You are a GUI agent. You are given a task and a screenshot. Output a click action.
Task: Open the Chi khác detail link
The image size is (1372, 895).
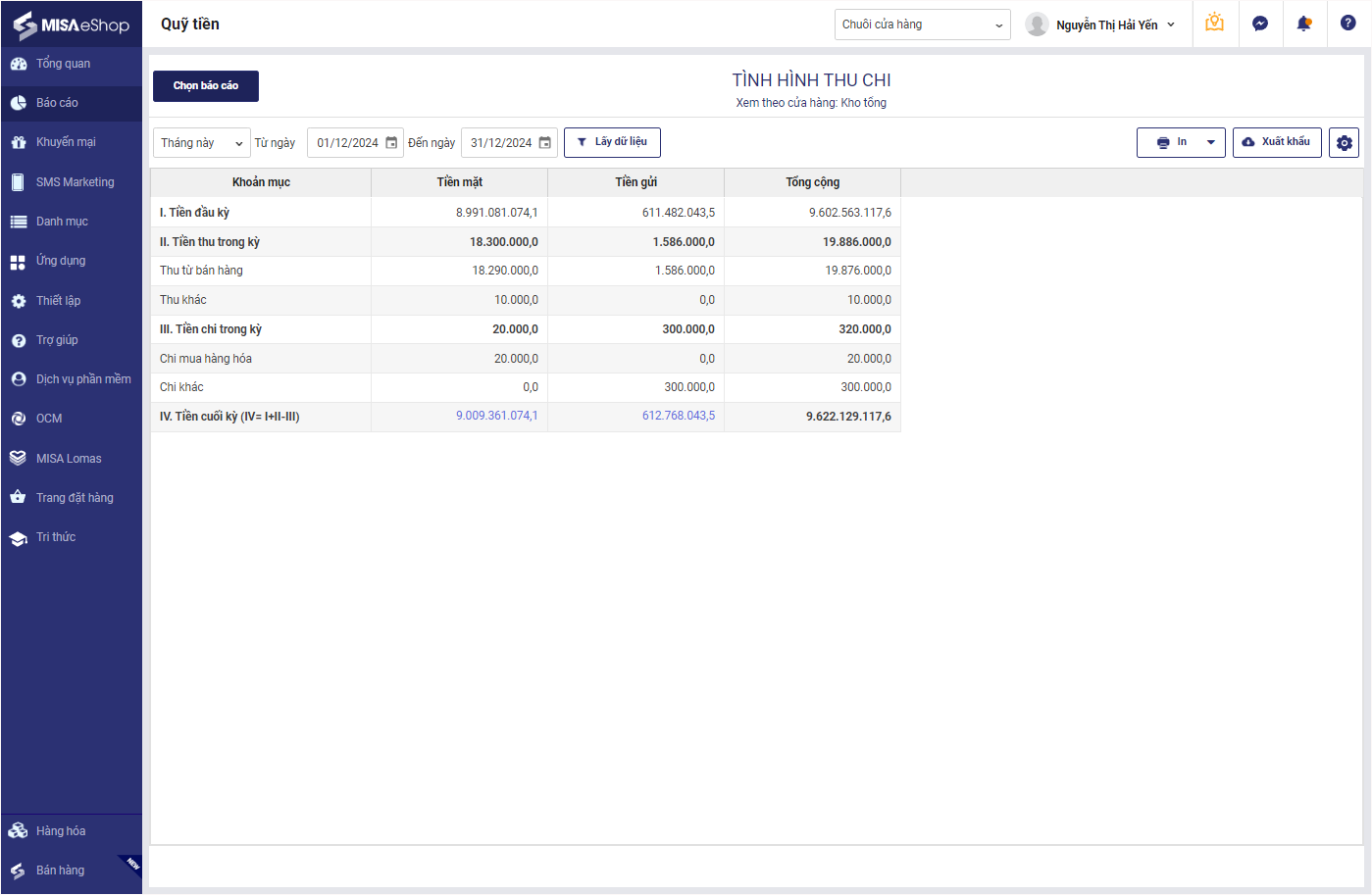point(181,387)
